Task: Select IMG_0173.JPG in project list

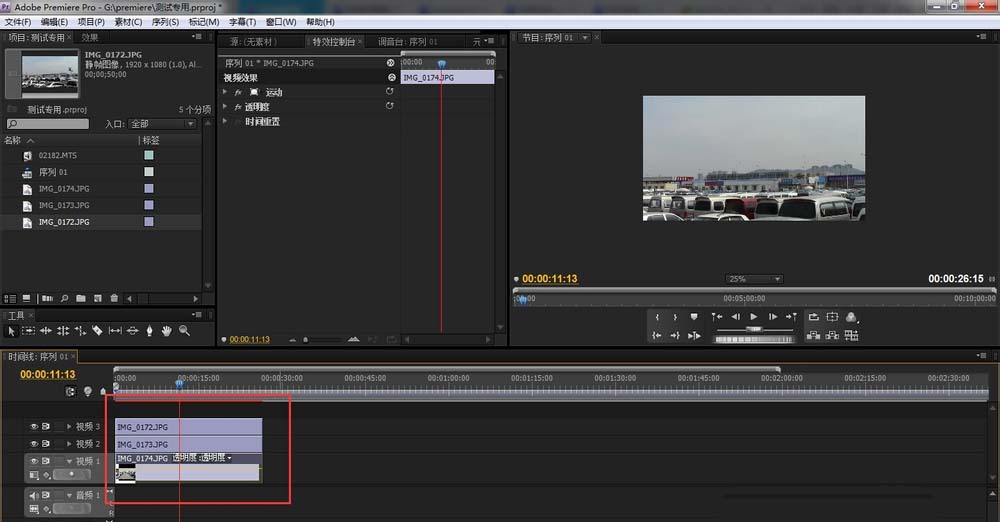Action: (64, 205)
